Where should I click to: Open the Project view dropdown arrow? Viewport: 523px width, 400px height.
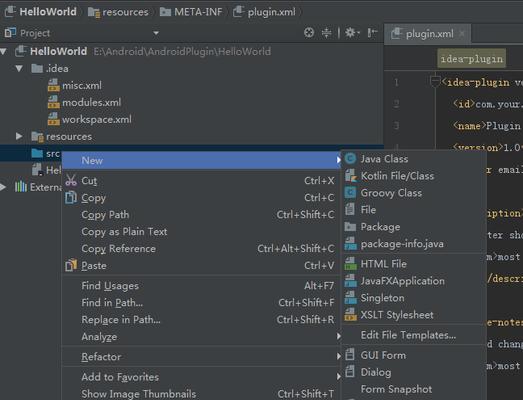pos(156,33)
